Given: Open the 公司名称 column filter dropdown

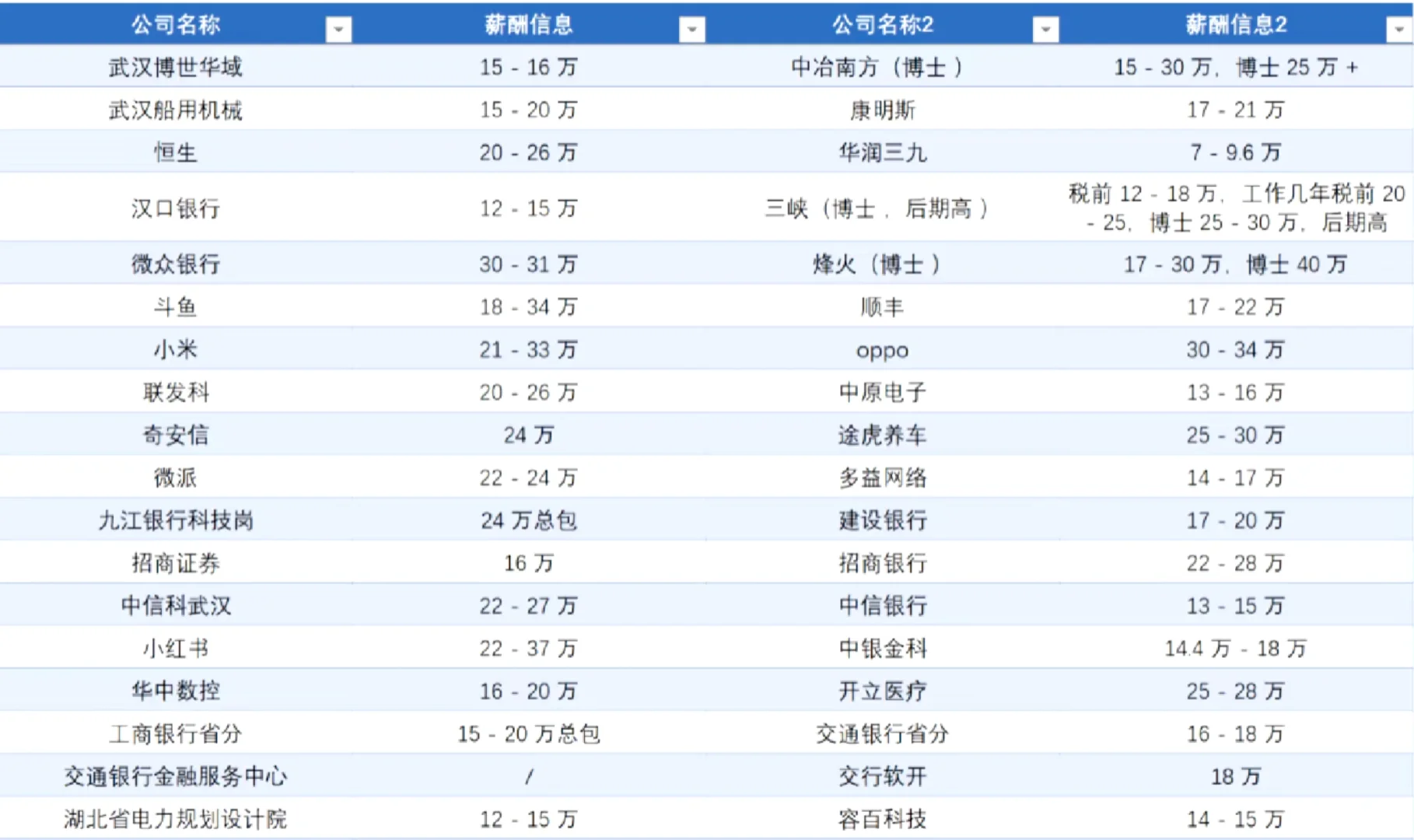Looking at the screenshot, I should coord(338,30).
